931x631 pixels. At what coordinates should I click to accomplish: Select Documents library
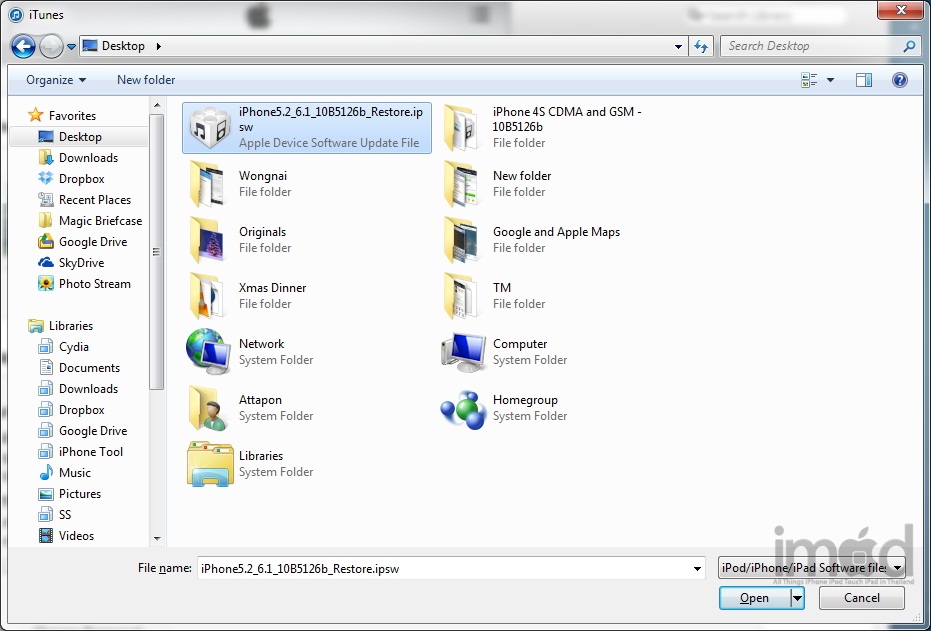tap(79, 368)
